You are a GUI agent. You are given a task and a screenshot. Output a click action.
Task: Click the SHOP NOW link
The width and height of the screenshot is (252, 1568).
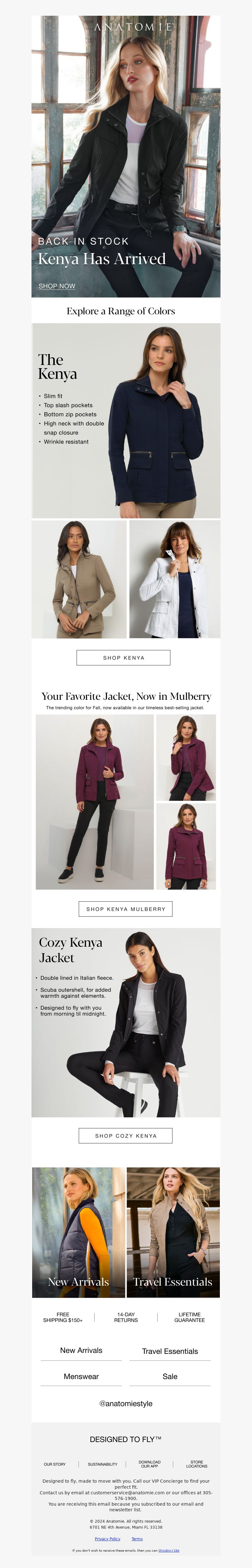tap(57, 286)
